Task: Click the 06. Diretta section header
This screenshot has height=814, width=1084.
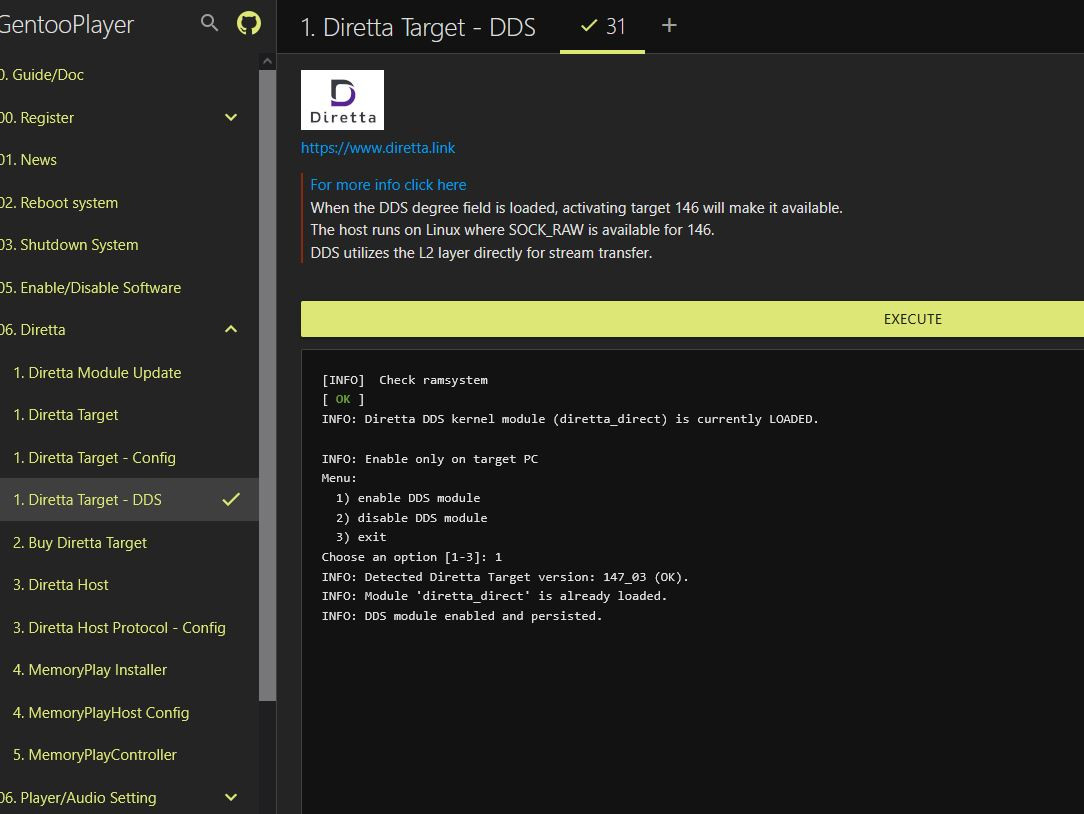Action: coord(129,330)
